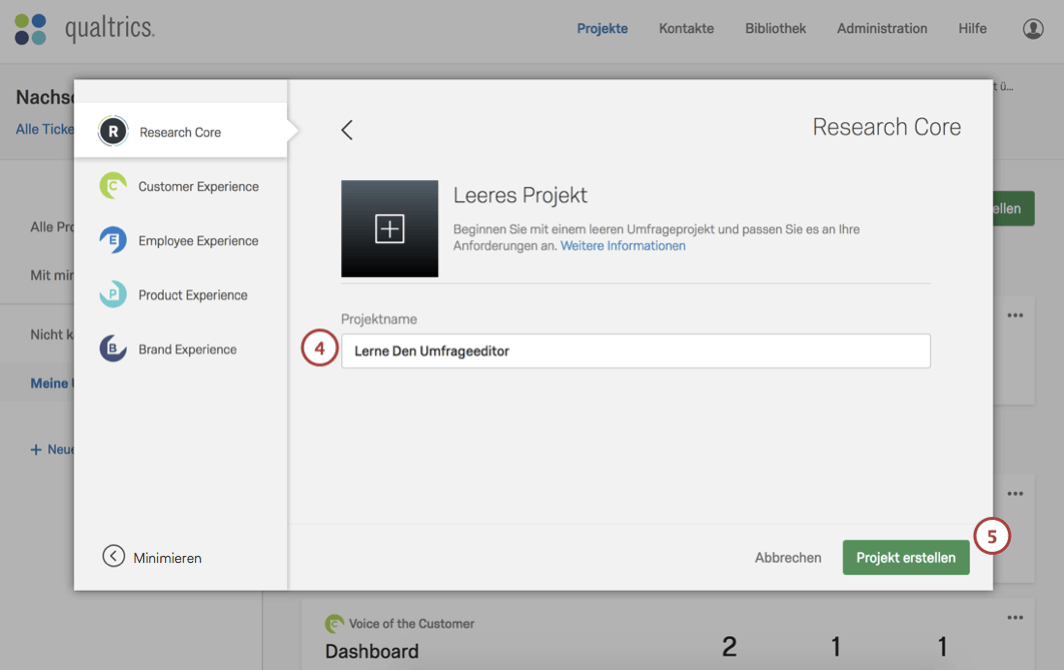Image resolution: width=1064 pixels, height=670 pixels.
Task: Click the Projektname input field
Action: 636,351
